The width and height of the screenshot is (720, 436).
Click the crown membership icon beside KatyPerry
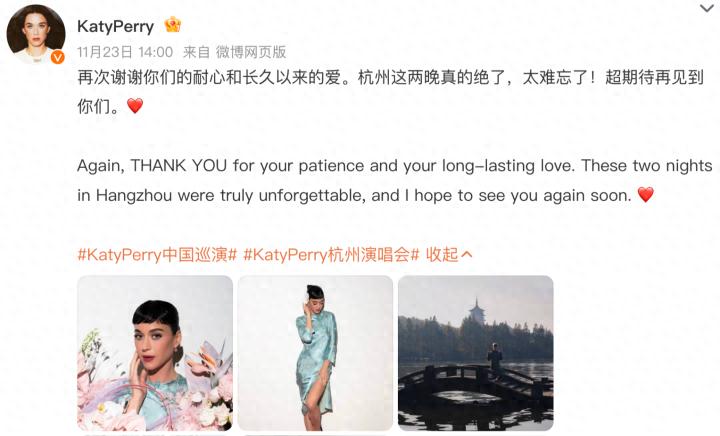click(173, 25)
